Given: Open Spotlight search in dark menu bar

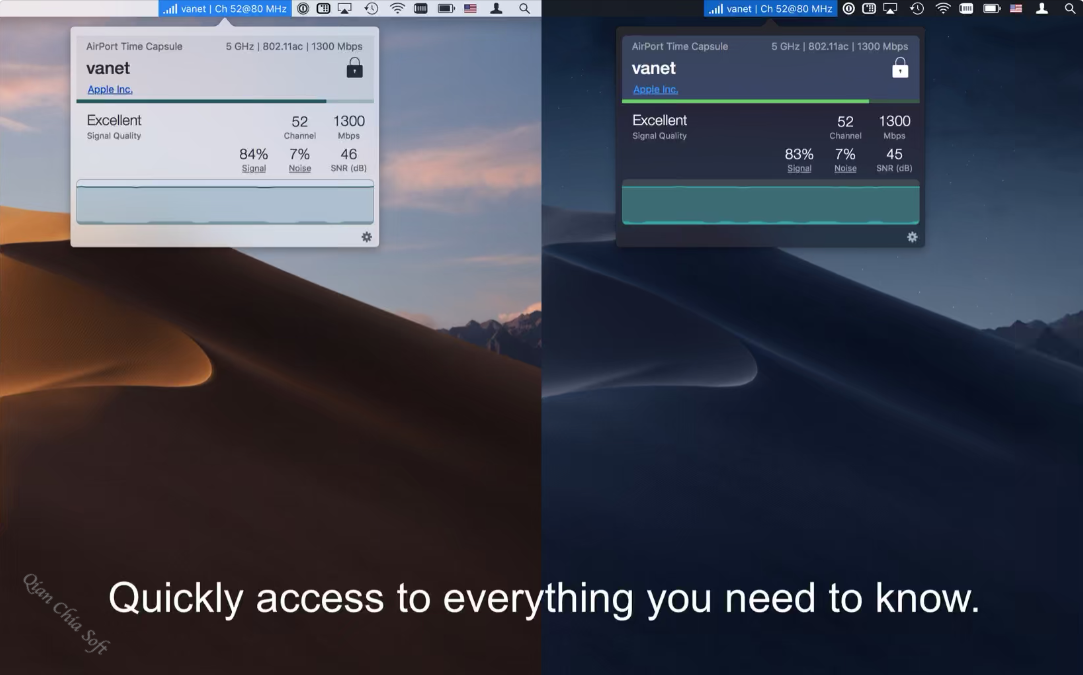Looking at the screenshot, I should (1070, 8).
